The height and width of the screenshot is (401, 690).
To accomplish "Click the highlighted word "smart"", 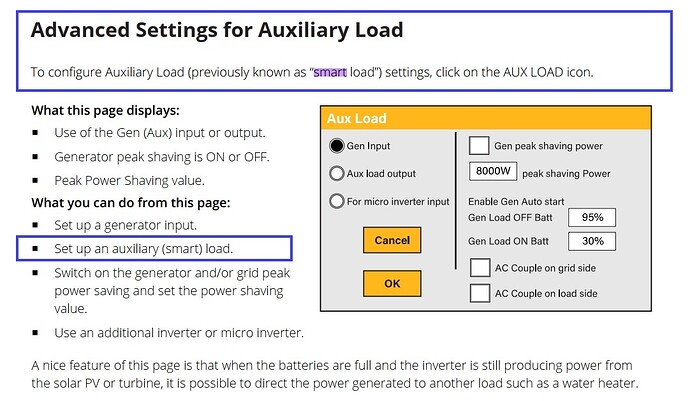I will pos(330,72).
